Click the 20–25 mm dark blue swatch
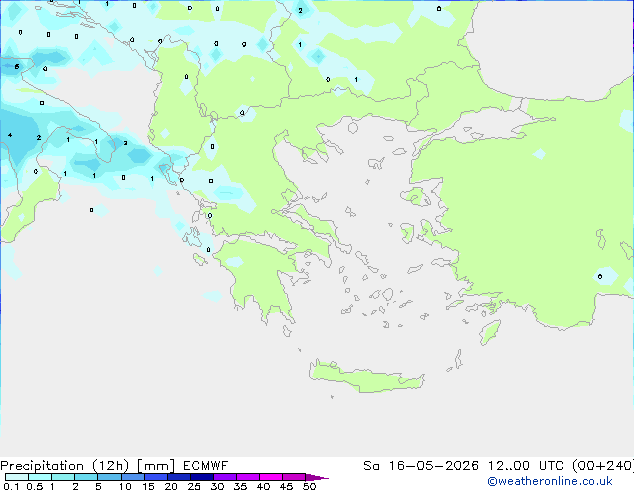 [179, 477]
